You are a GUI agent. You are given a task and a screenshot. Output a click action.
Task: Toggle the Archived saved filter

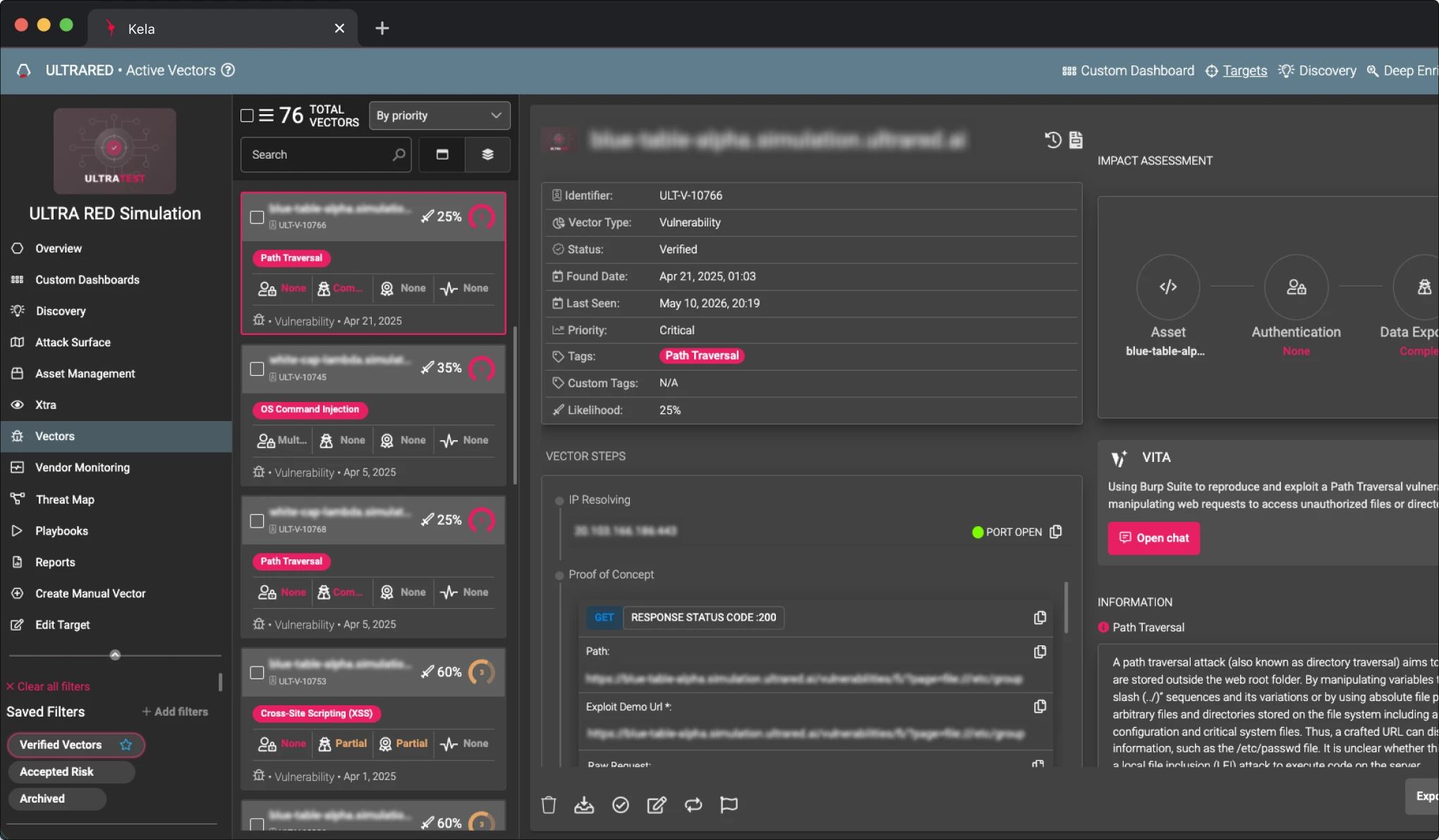pos(57,798)
